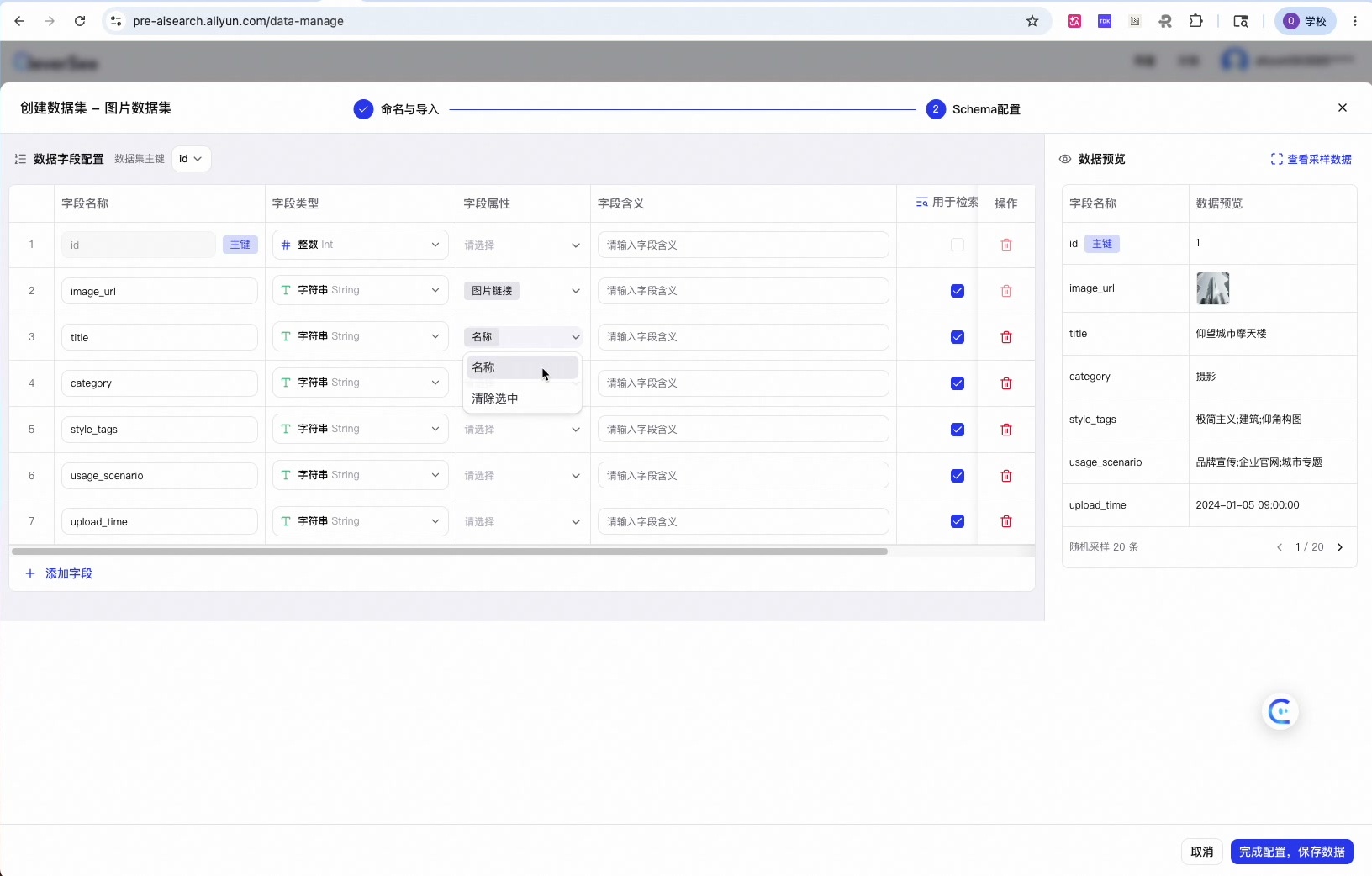Uncheck search checkbox for image_url
The image size is (1372, 876).
[x=957, y=291]
